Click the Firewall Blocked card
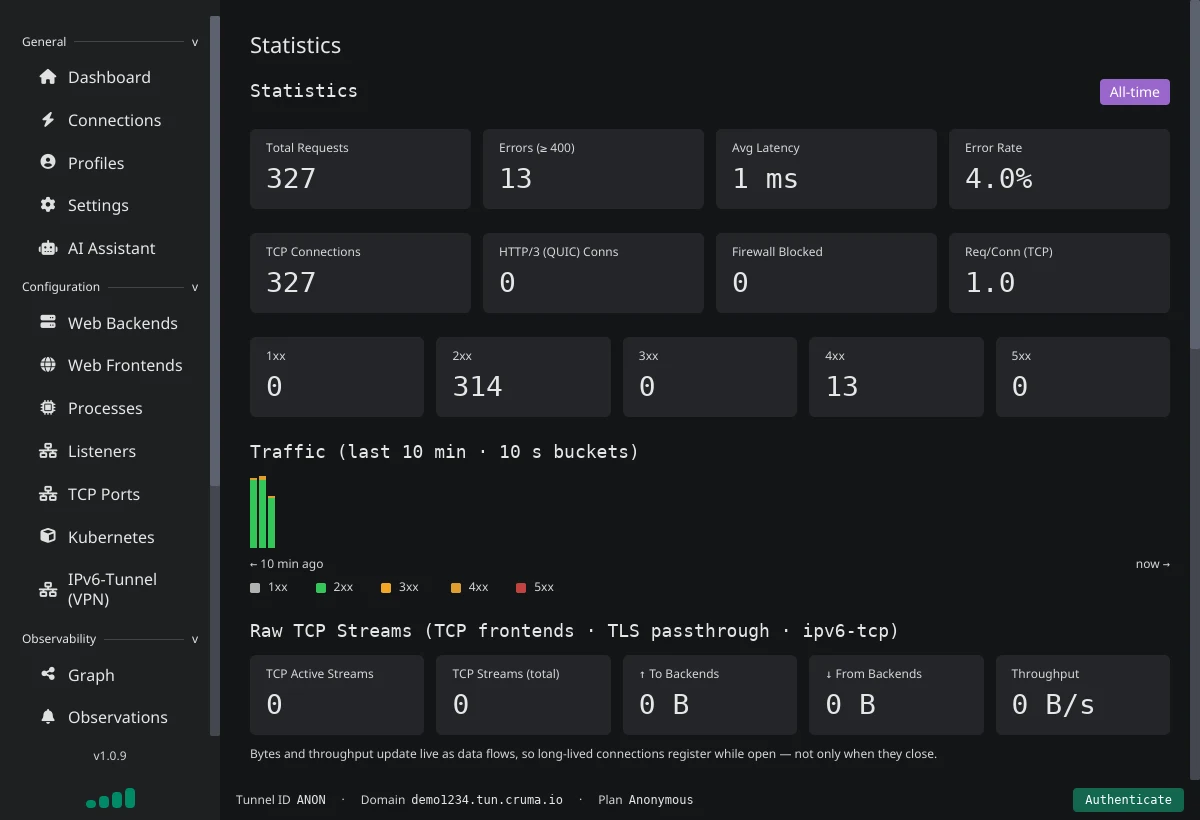This screenshot has height=820, width=1200. click(826, 273)
